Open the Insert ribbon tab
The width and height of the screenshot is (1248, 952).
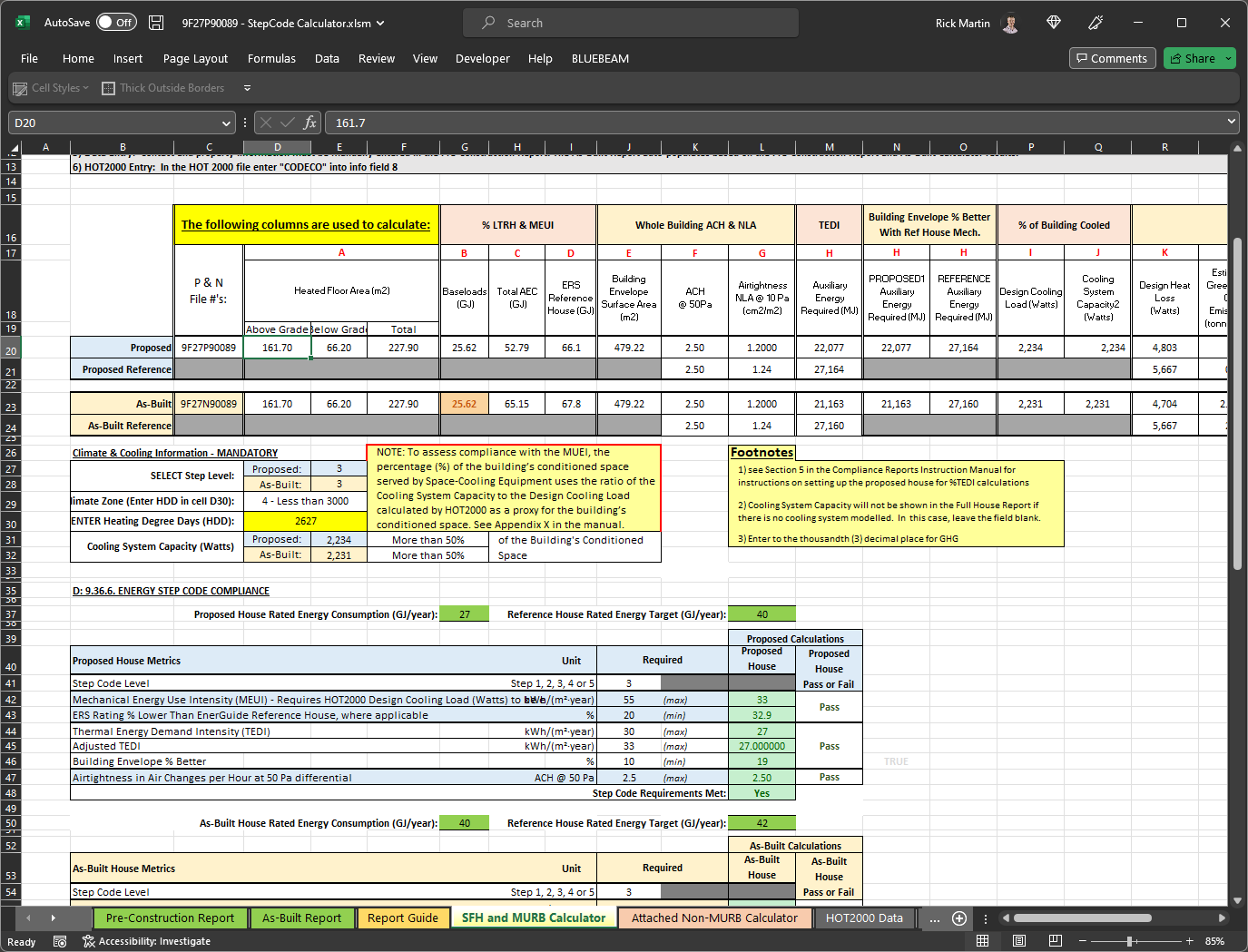(x=128, y=58)
